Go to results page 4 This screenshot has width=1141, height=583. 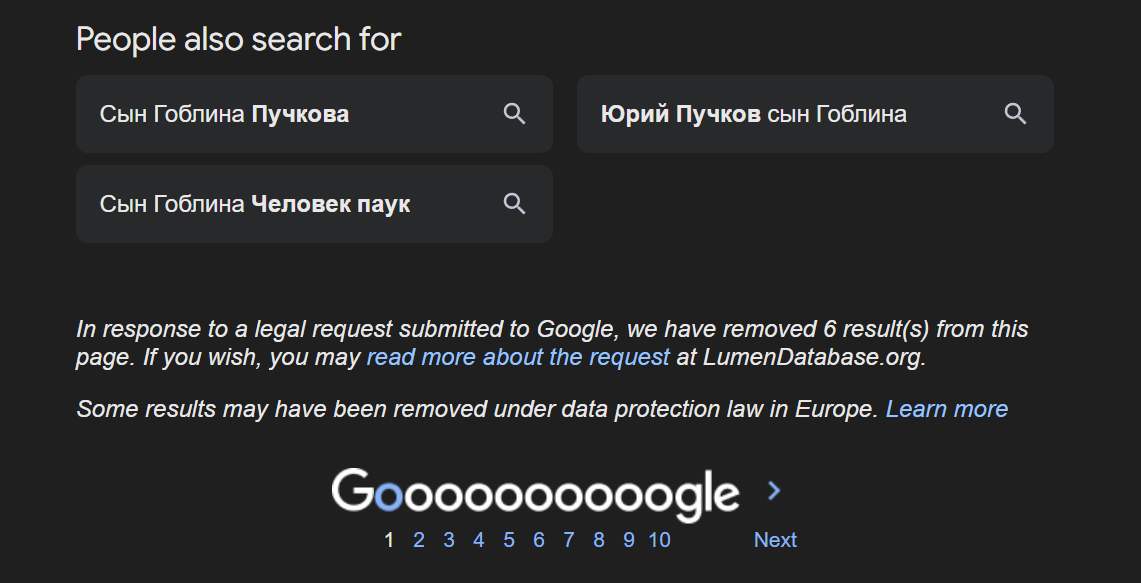pos(478,540)
